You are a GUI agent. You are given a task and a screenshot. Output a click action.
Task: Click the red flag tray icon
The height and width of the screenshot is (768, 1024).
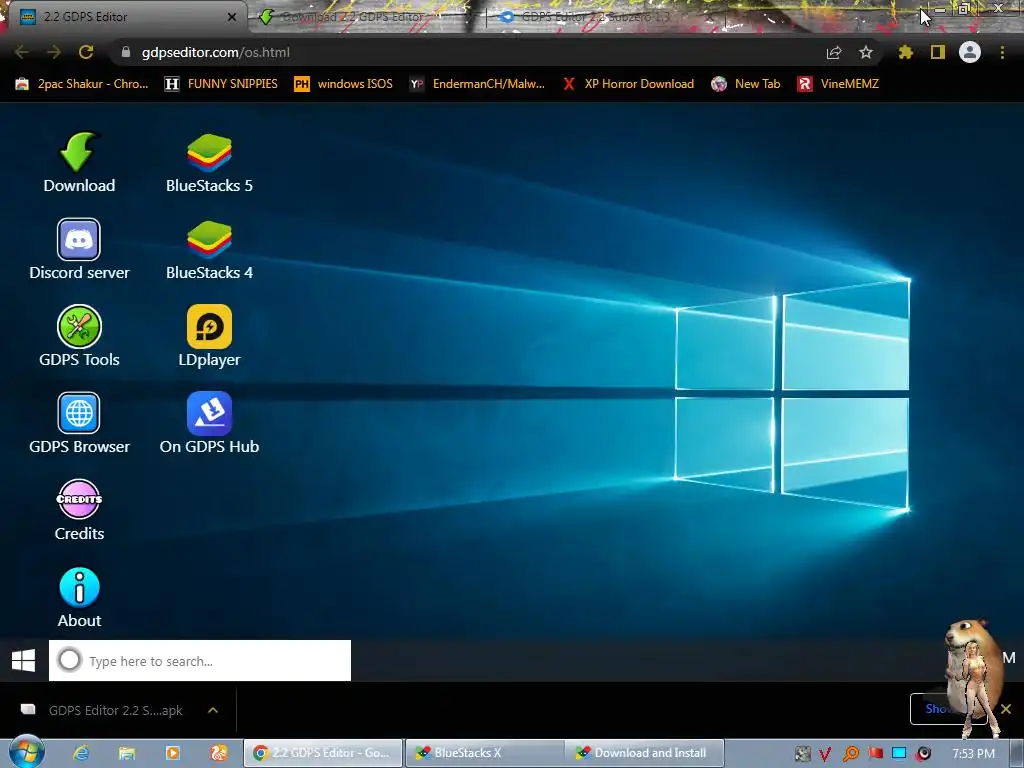tap(876, 754)
